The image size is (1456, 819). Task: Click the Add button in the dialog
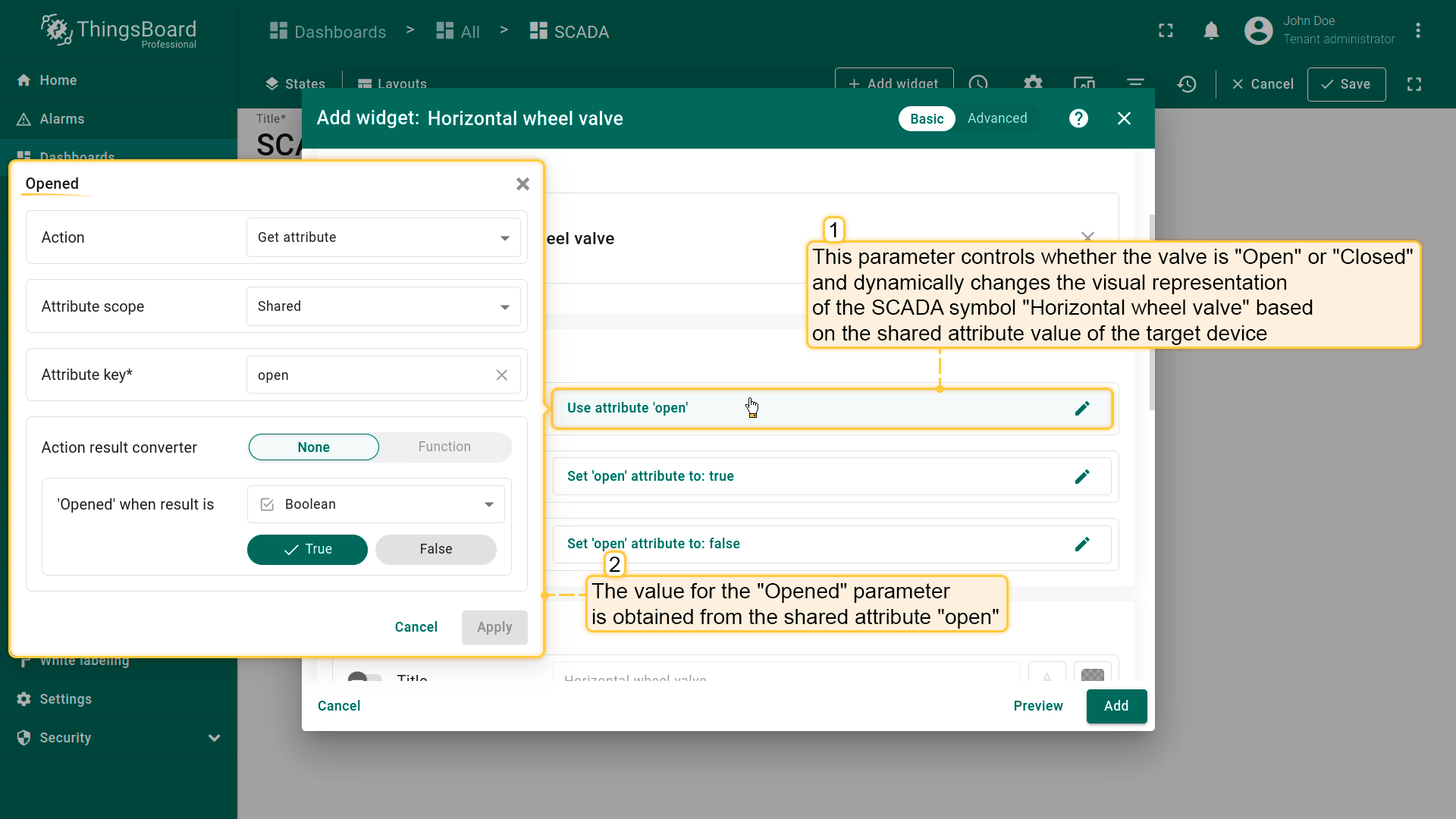tap(1116, 706)
